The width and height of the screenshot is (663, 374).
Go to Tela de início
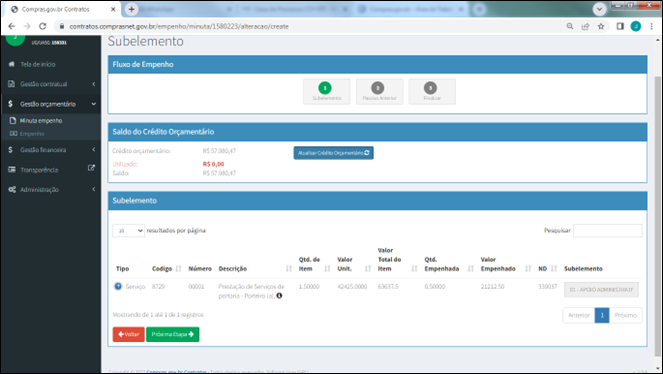(38, 64)
